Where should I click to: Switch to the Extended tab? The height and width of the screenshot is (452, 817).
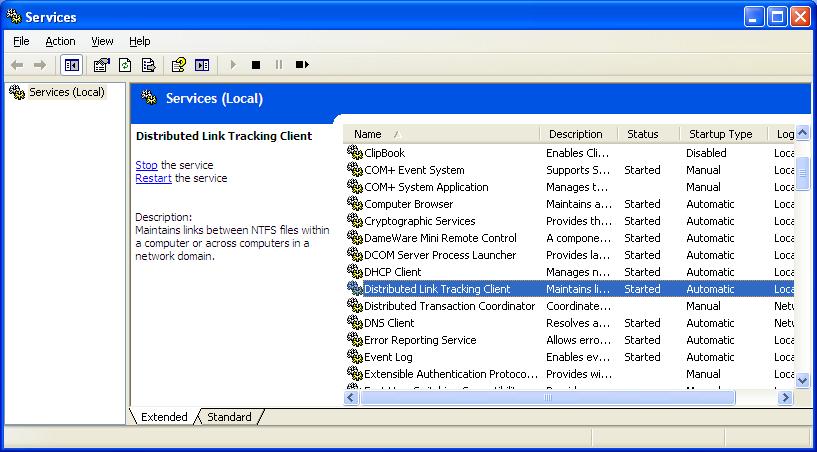[x=164, y=417]
